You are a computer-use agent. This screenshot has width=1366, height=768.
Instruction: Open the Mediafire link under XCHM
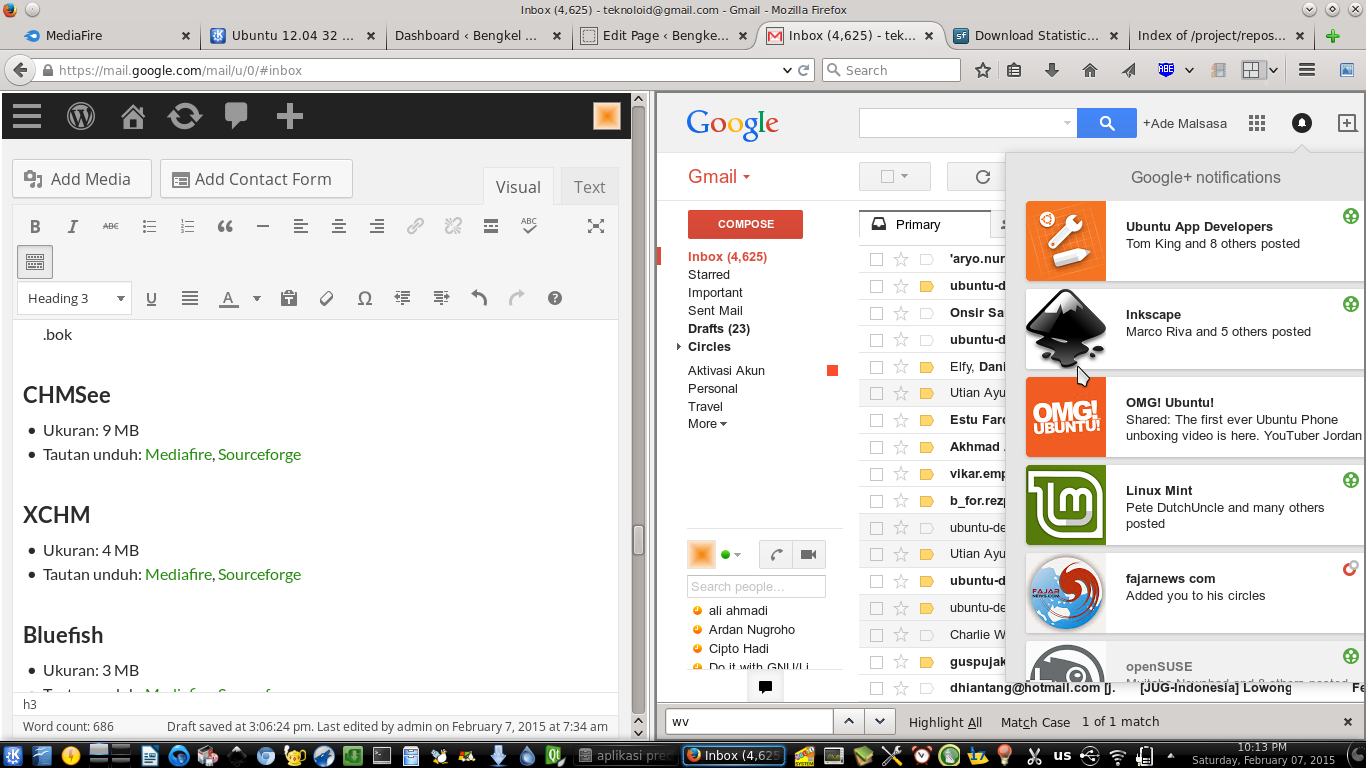click(x=178, y=575)
